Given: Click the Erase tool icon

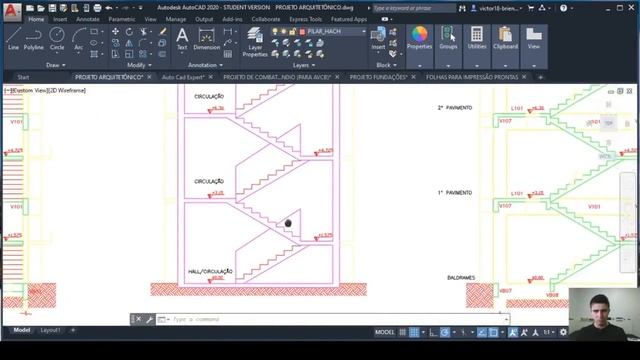Looking at the screenshot, I should coord(162,31).
